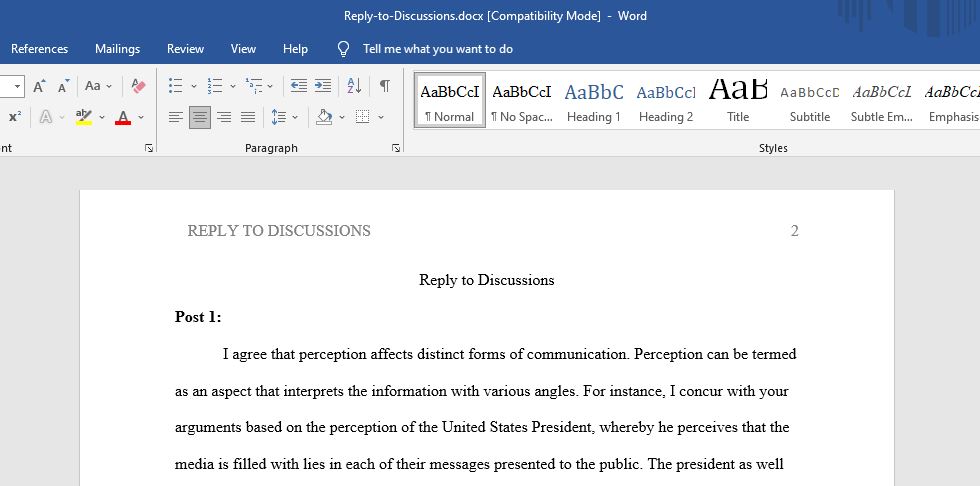Click the bold Post 1: heading
This screenshot has width=980, height=486.
[x=198, y=317]
